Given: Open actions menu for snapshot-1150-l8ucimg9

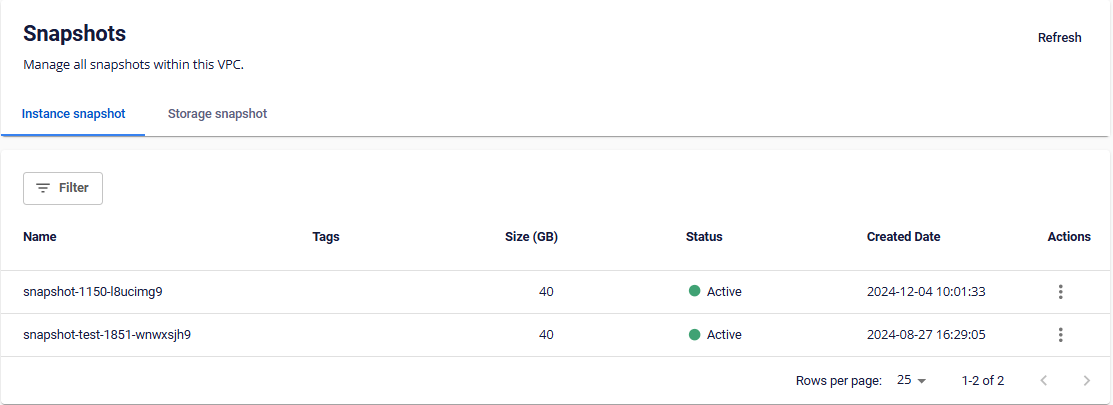Looking at the screenshot, I should click(1060, 292).
